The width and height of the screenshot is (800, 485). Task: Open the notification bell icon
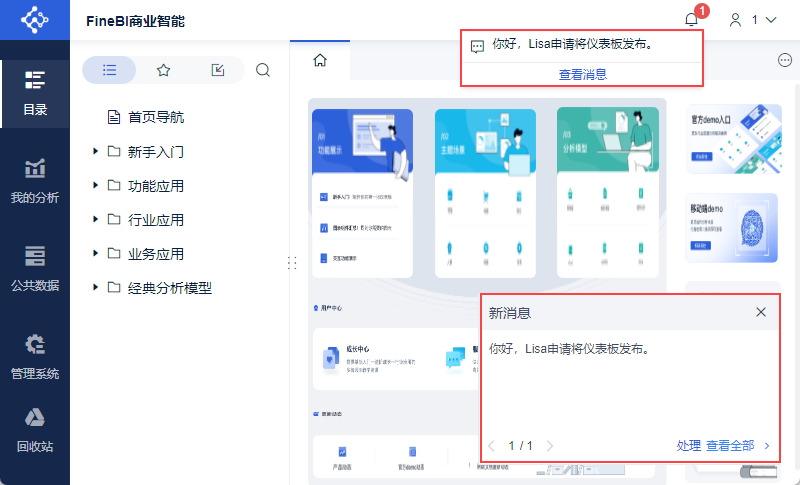coord(691,19)
